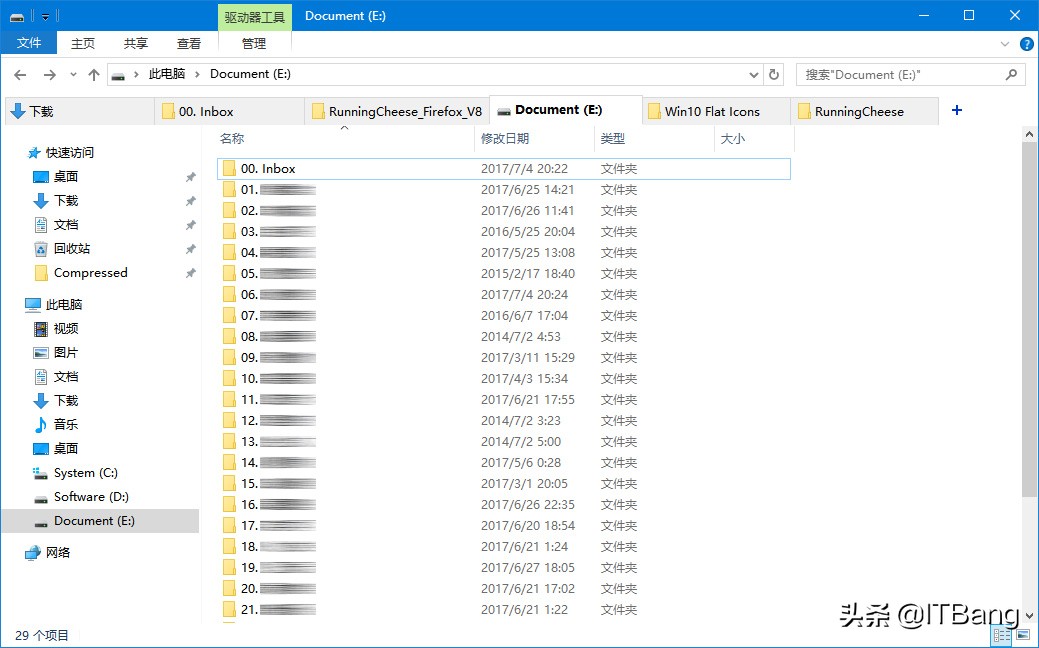Open a new tab with the plus icon
This screenshot has height=648, width=1039.
click(959, 110)
